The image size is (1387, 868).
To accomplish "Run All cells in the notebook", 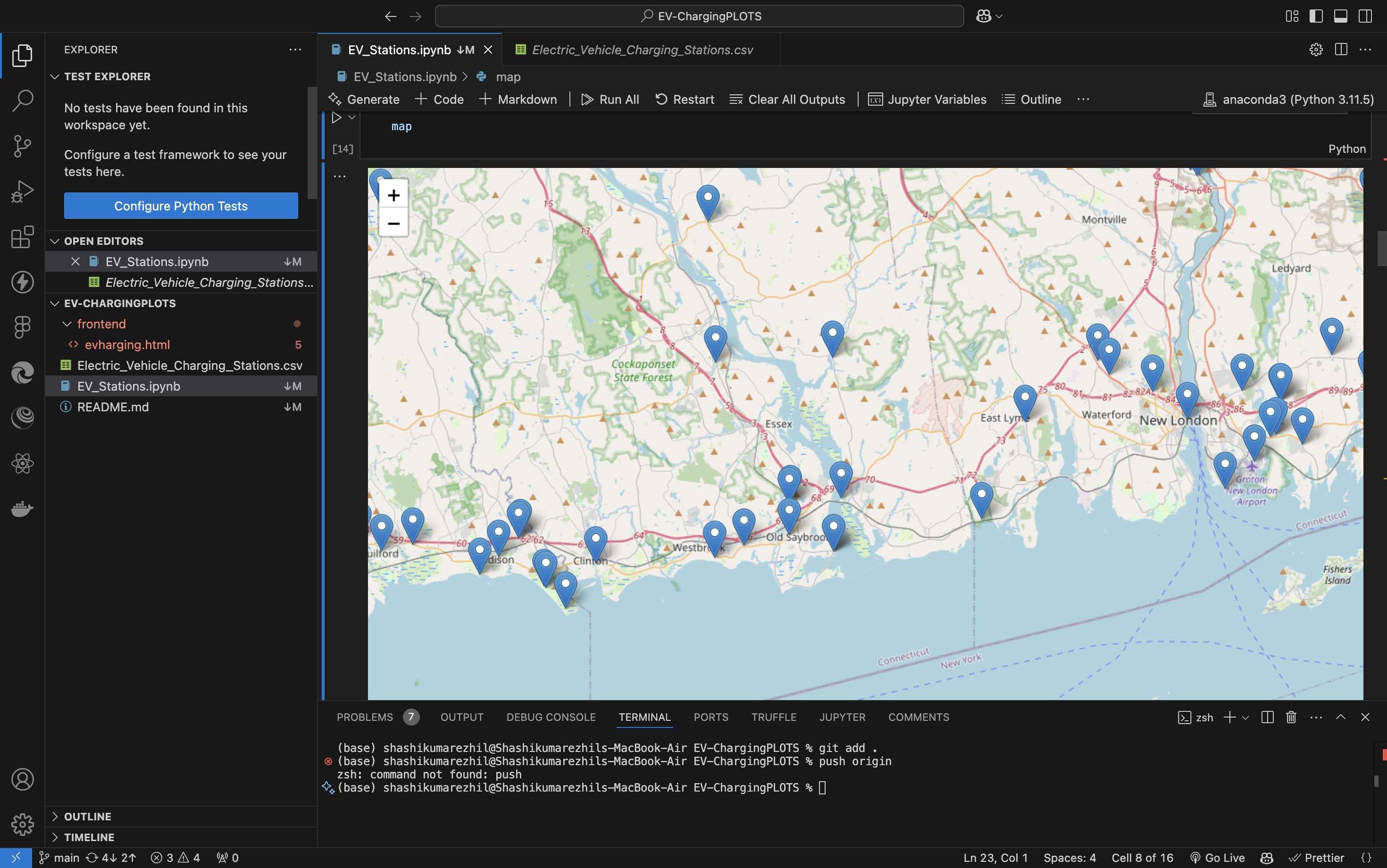I will (x=610, y=99).
